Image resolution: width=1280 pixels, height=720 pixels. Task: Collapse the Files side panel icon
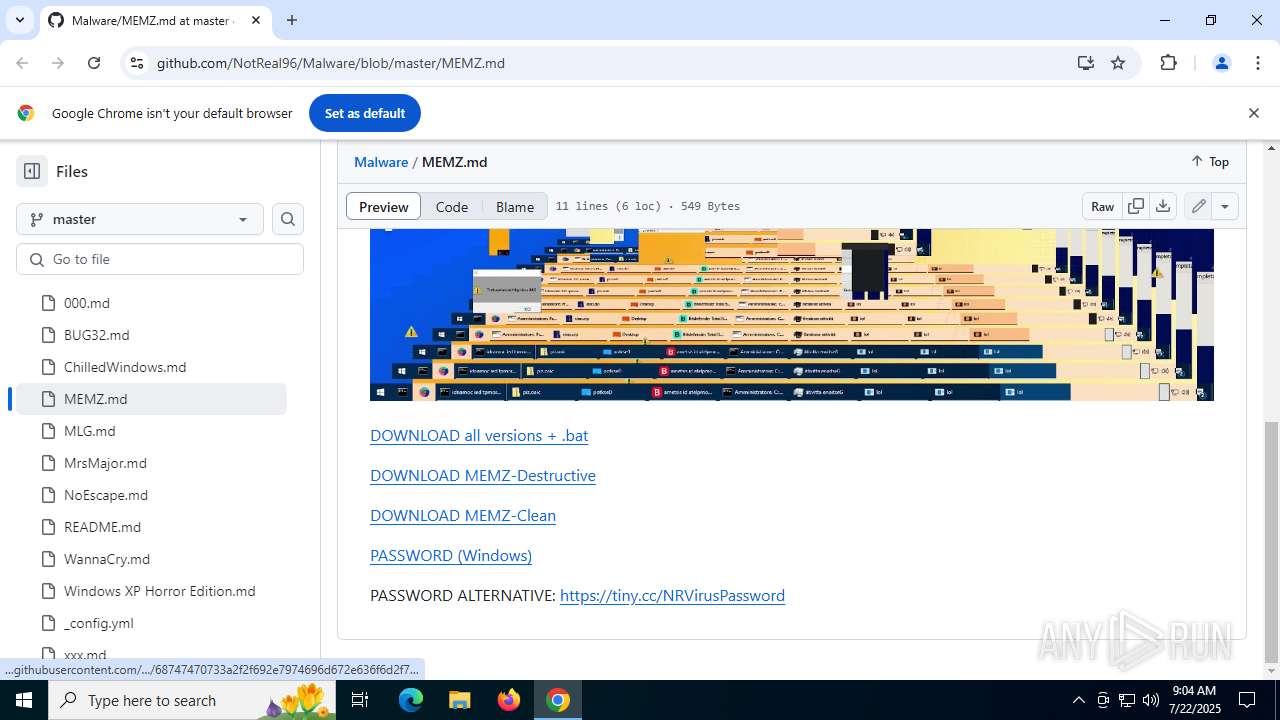pyautogui.click(x=31, y=171)
